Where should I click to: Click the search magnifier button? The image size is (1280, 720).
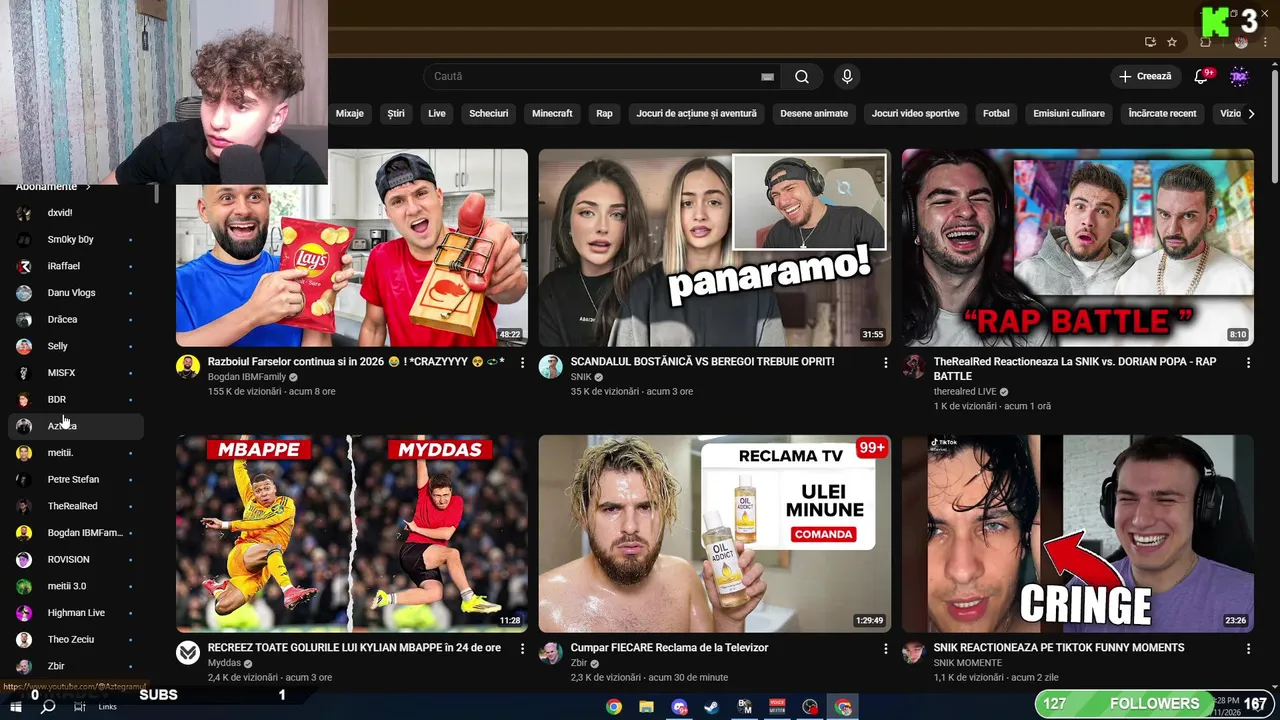[802, 77]
